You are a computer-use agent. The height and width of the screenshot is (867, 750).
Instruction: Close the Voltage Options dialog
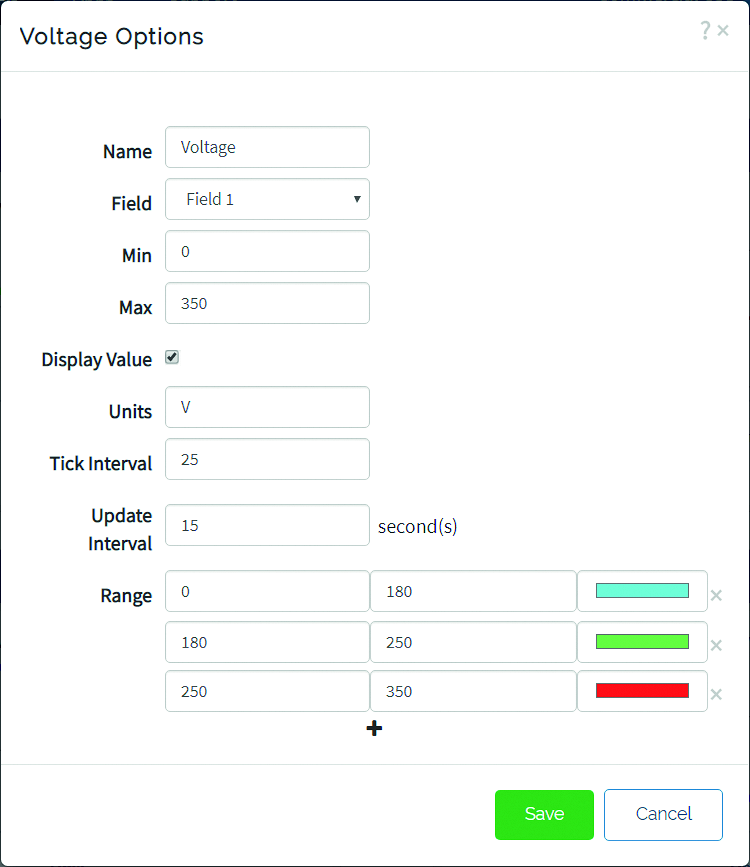723,31
